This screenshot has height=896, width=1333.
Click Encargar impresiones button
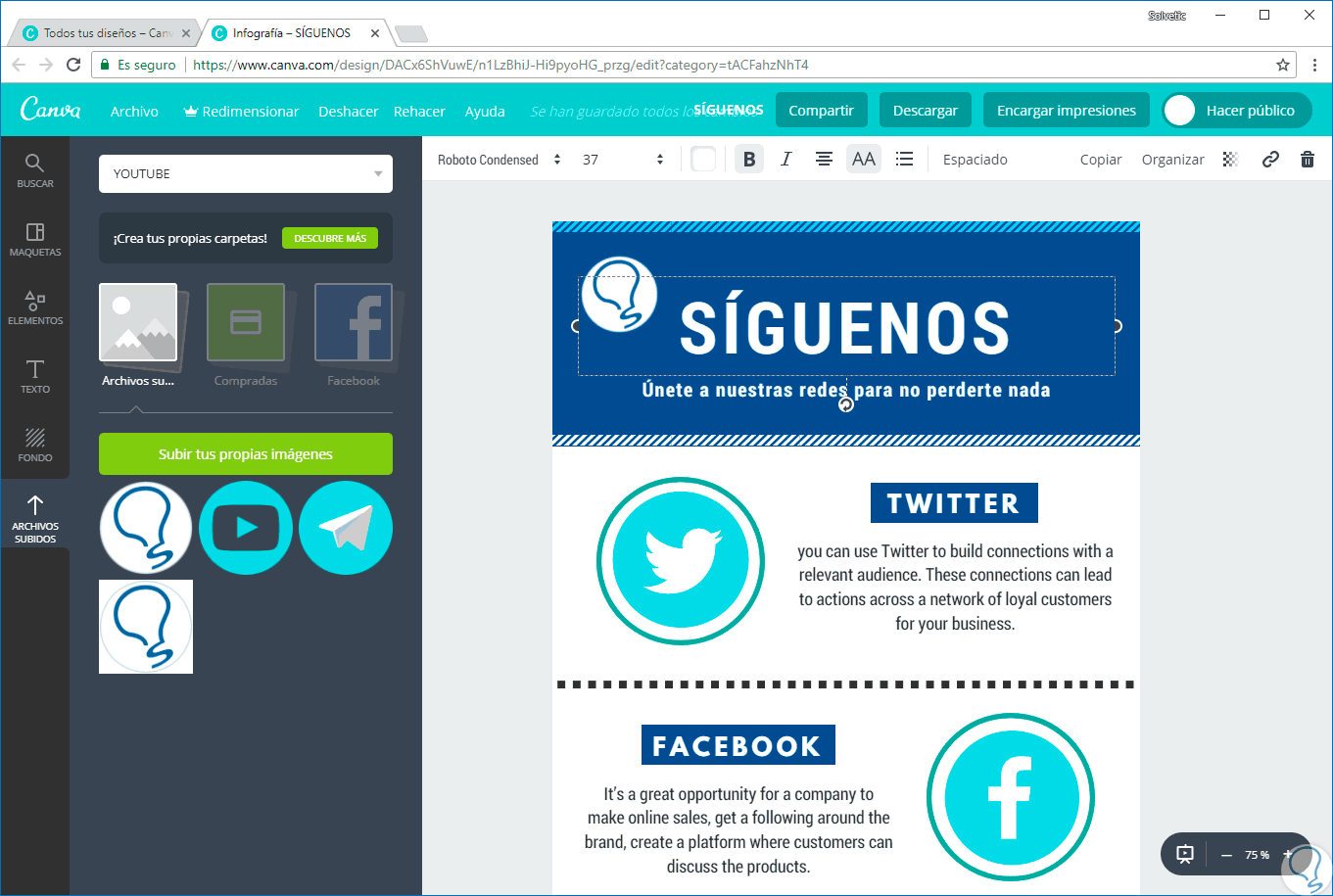coord(1067,111)
